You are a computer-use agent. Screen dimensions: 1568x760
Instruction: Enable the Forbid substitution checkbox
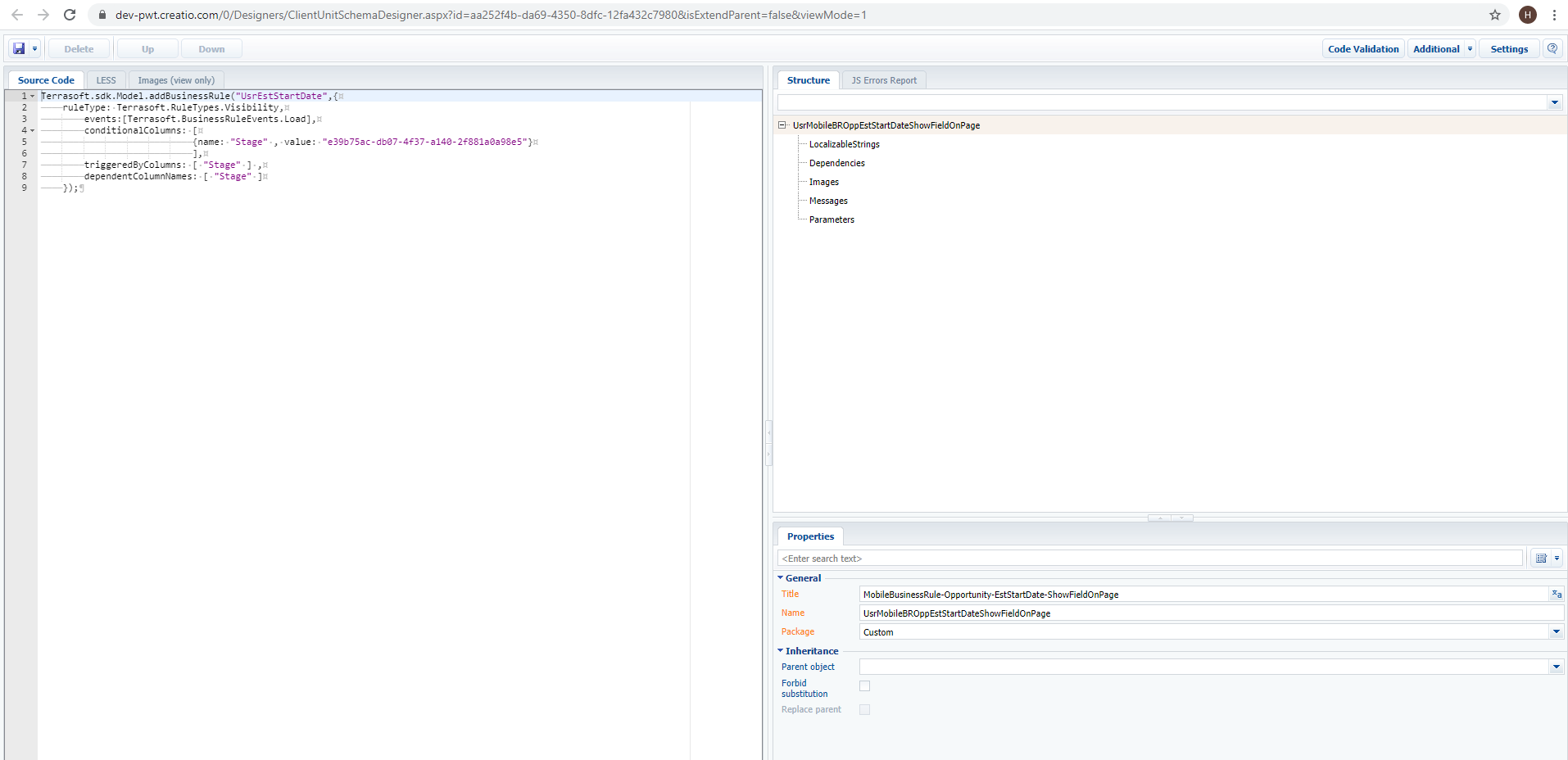pos(864,686)
